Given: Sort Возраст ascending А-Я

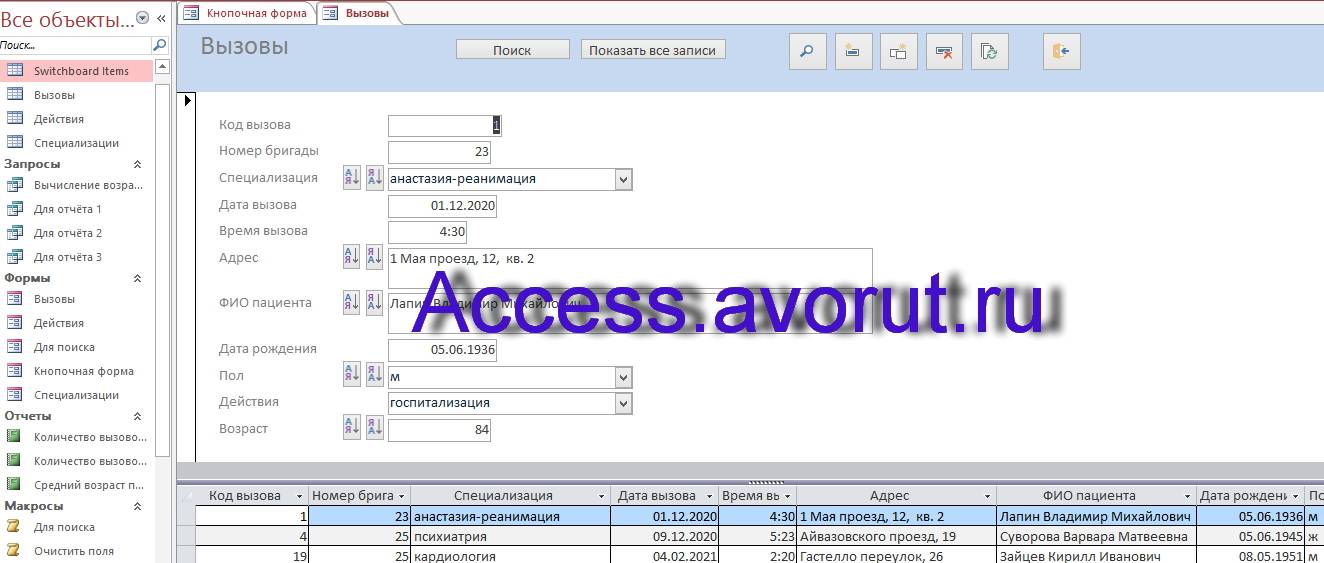Looking at the screenshot, I should (351, 428).
